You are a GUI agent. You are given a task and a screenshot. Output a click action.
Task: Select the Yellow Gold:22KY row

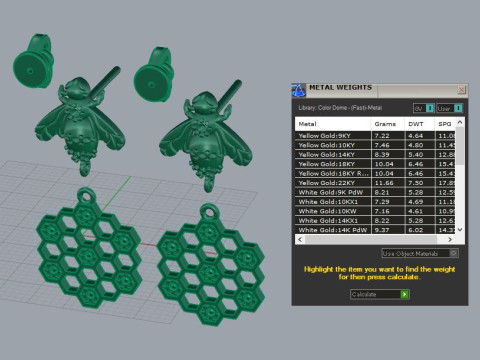pos(375,183)
